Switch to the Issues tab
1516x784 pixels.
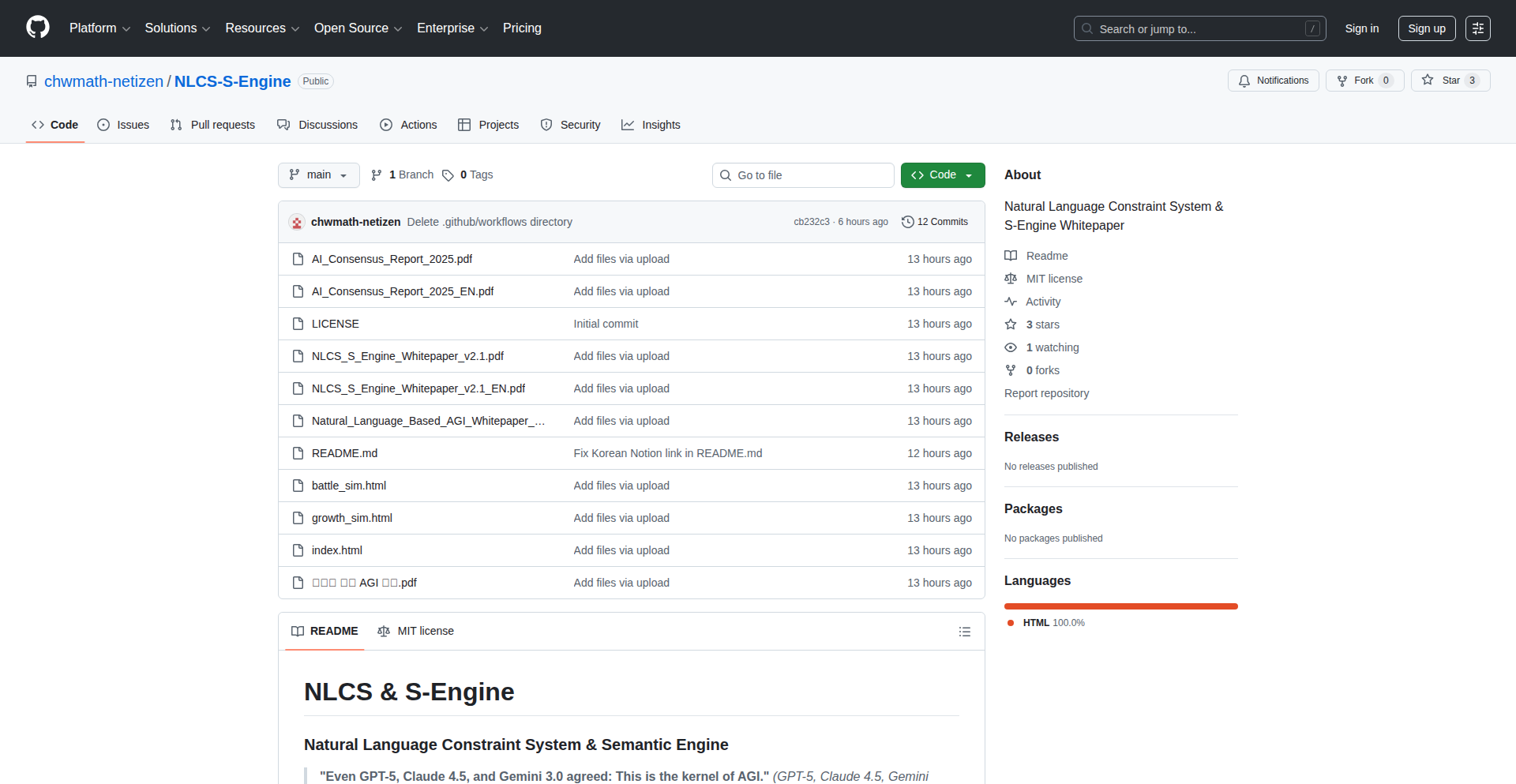123,125
